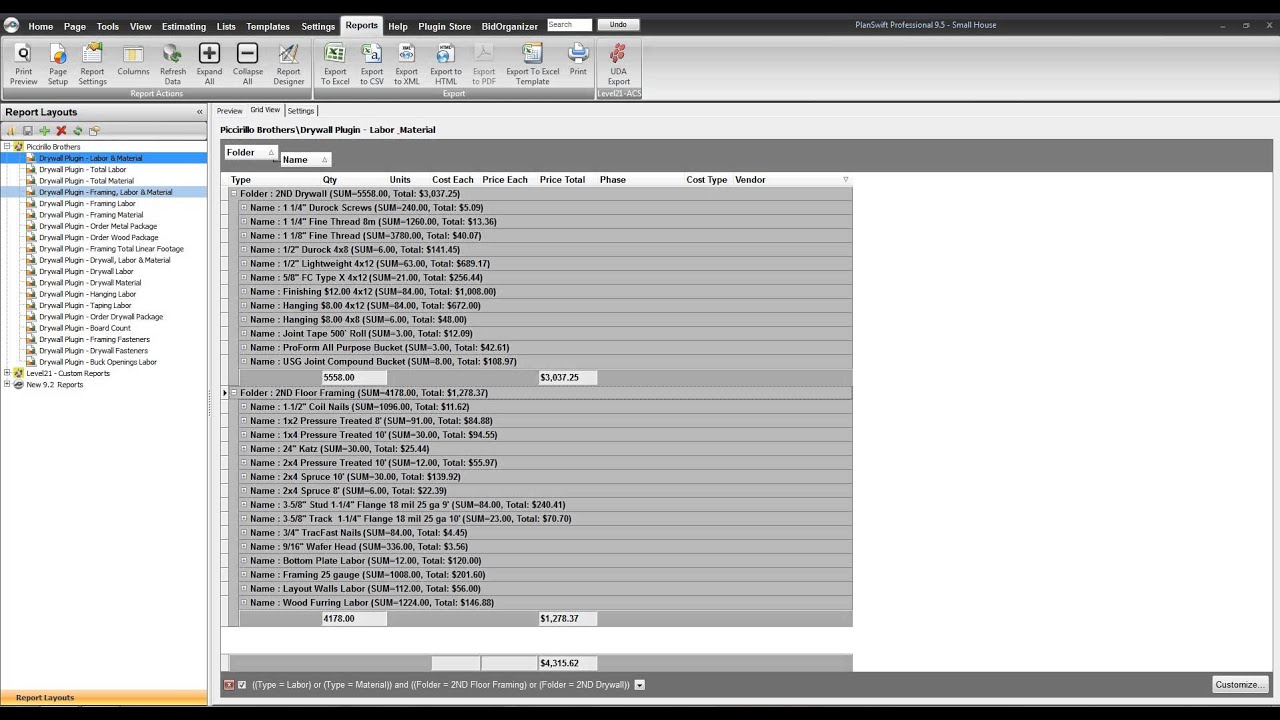Collapse the Report Layouts panel with chevron
Screen dimensions: 1280x720
coord(199,112)
